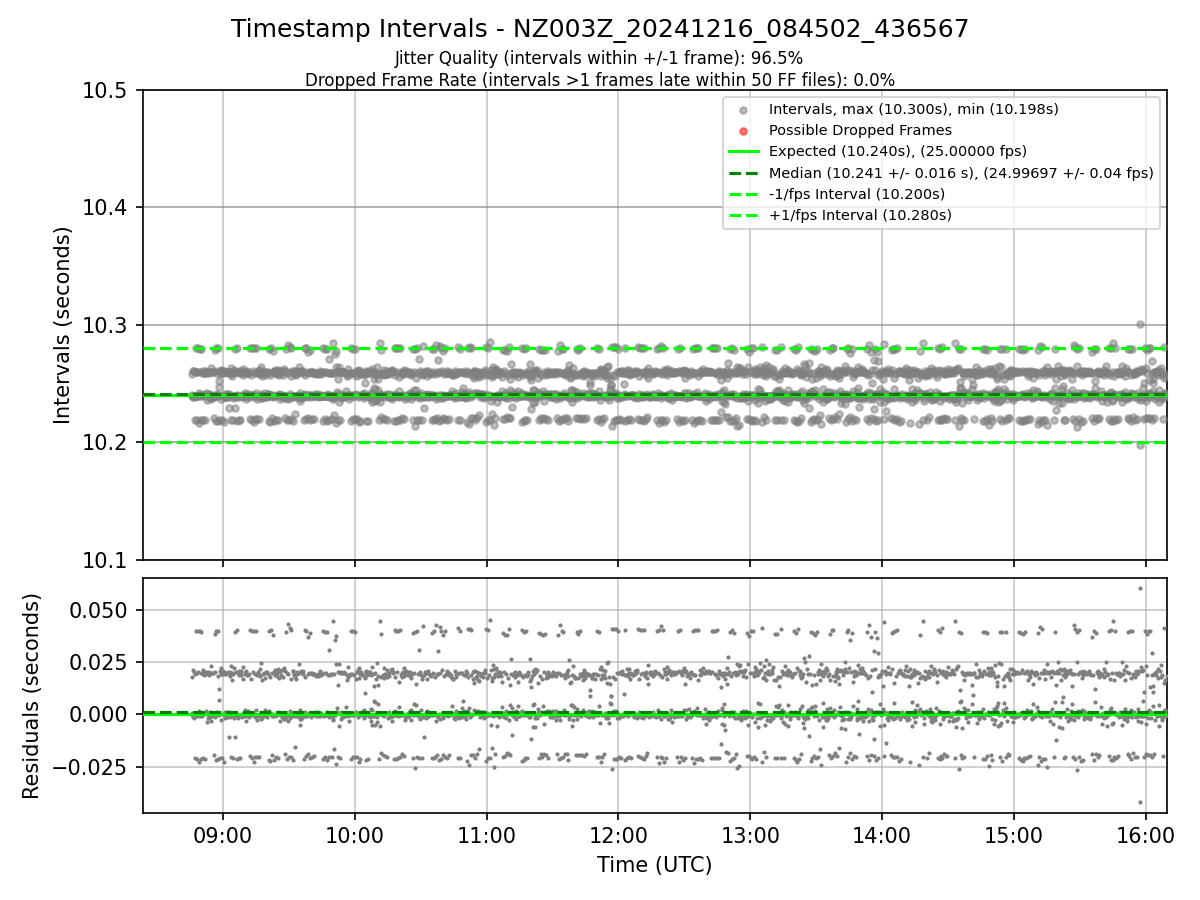The image size is (1200, 900).
Task: Click the '11:00' time tick label
Action: tap(486, 834)
